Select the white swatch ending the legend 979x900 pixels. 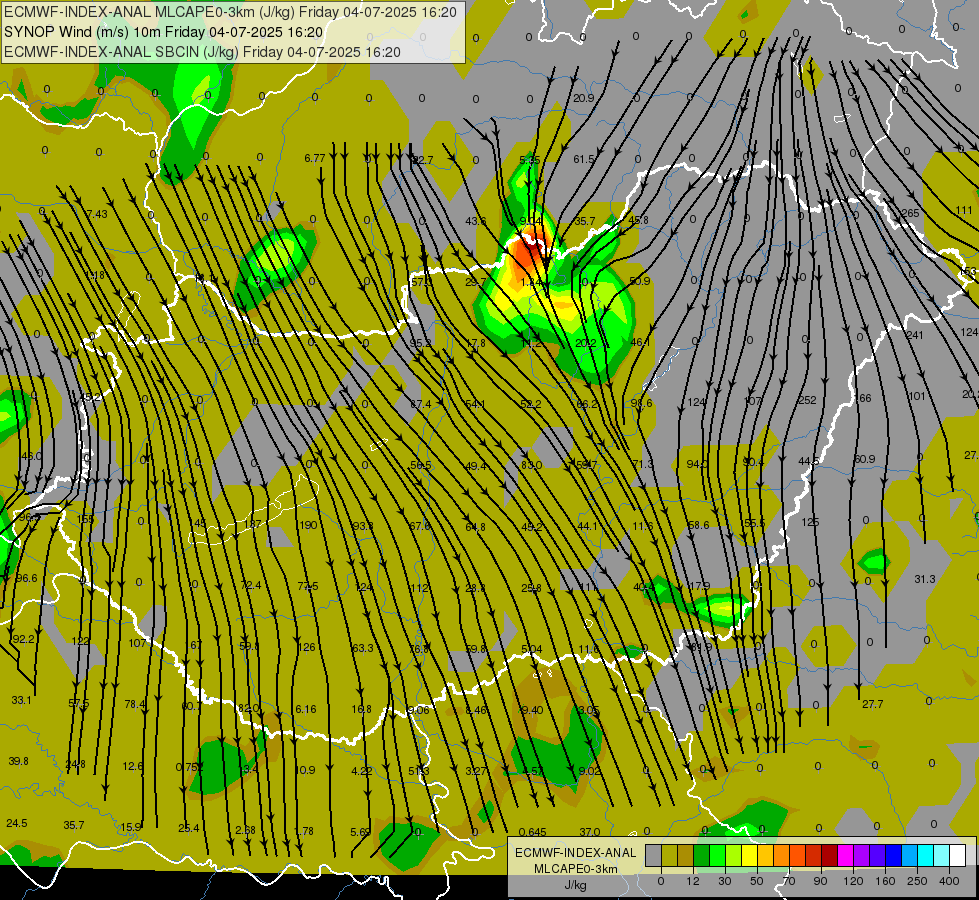(958, 855)
